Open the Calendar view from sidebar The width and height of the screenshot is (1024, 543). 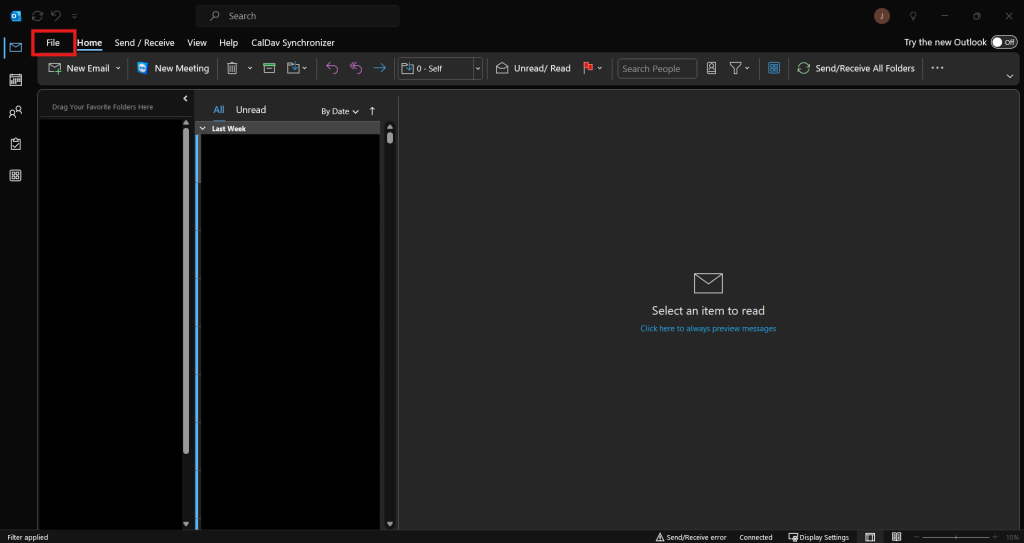point(16,80)
